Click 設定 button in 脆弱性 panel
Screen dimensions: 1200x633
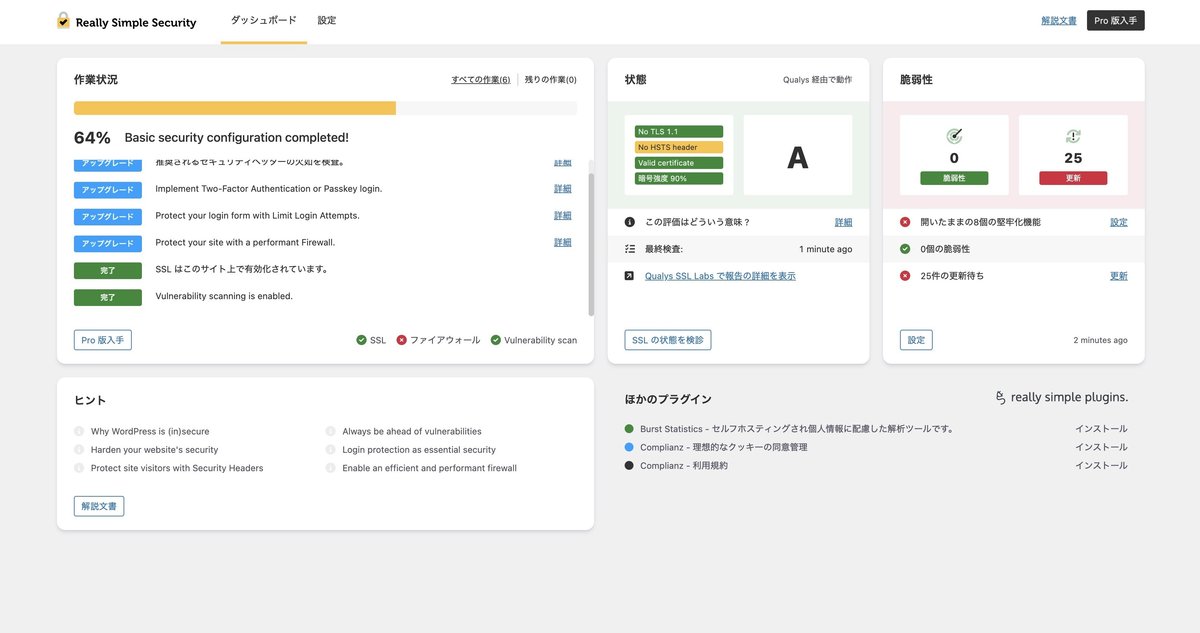coord(916,340)
